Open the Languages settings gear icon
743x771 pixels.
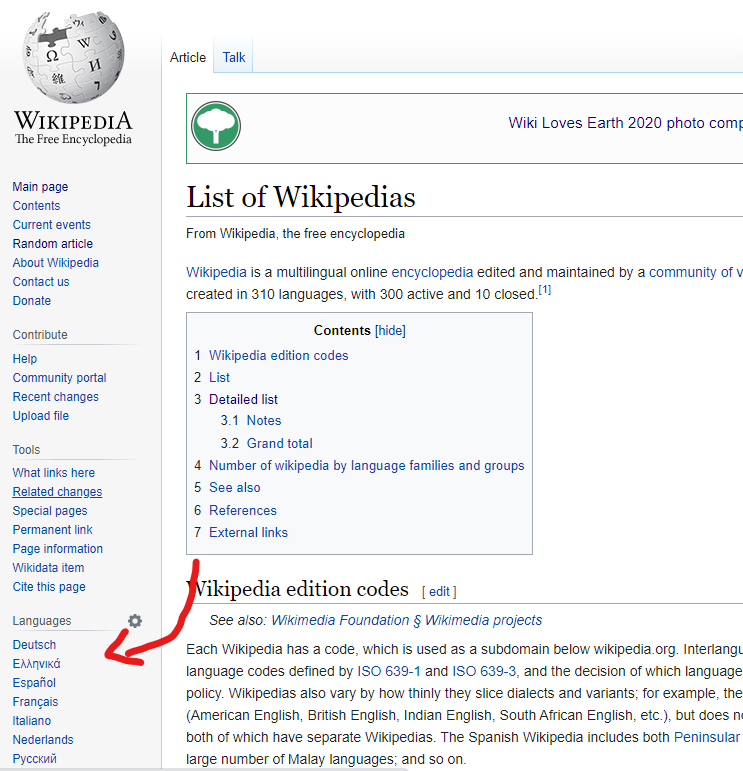point(135,621)
